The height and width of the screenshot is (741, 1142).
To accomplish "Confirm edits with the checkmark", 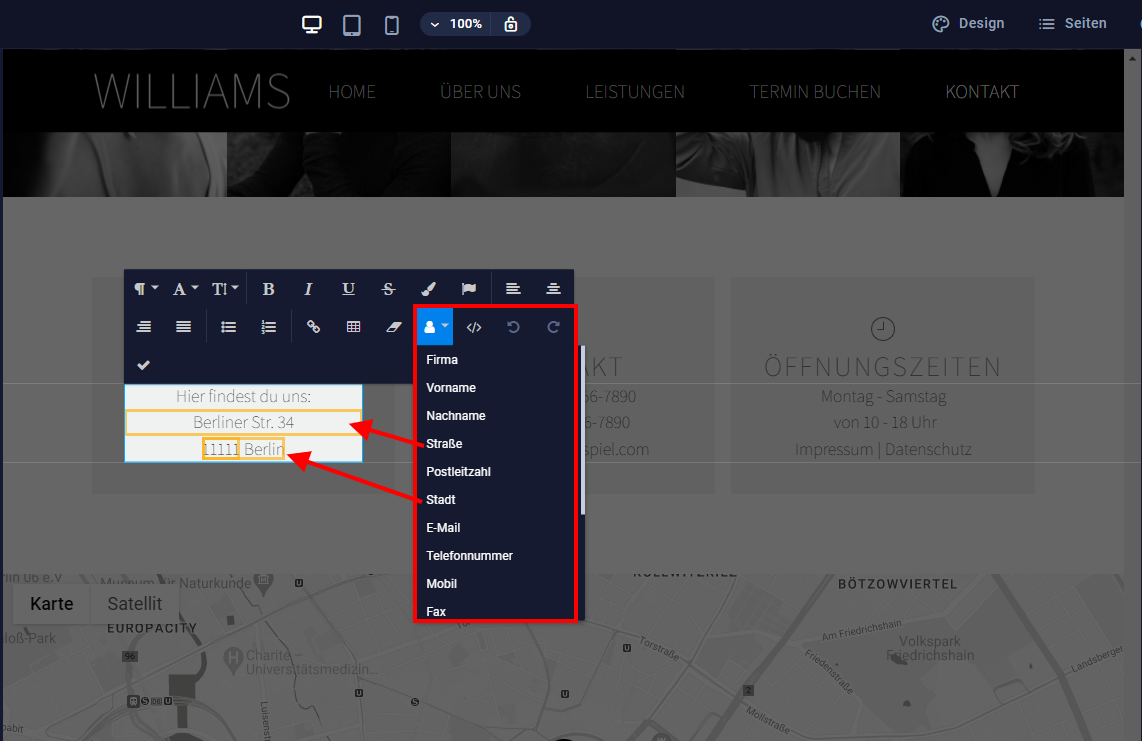I will click(x=143, y=365).
